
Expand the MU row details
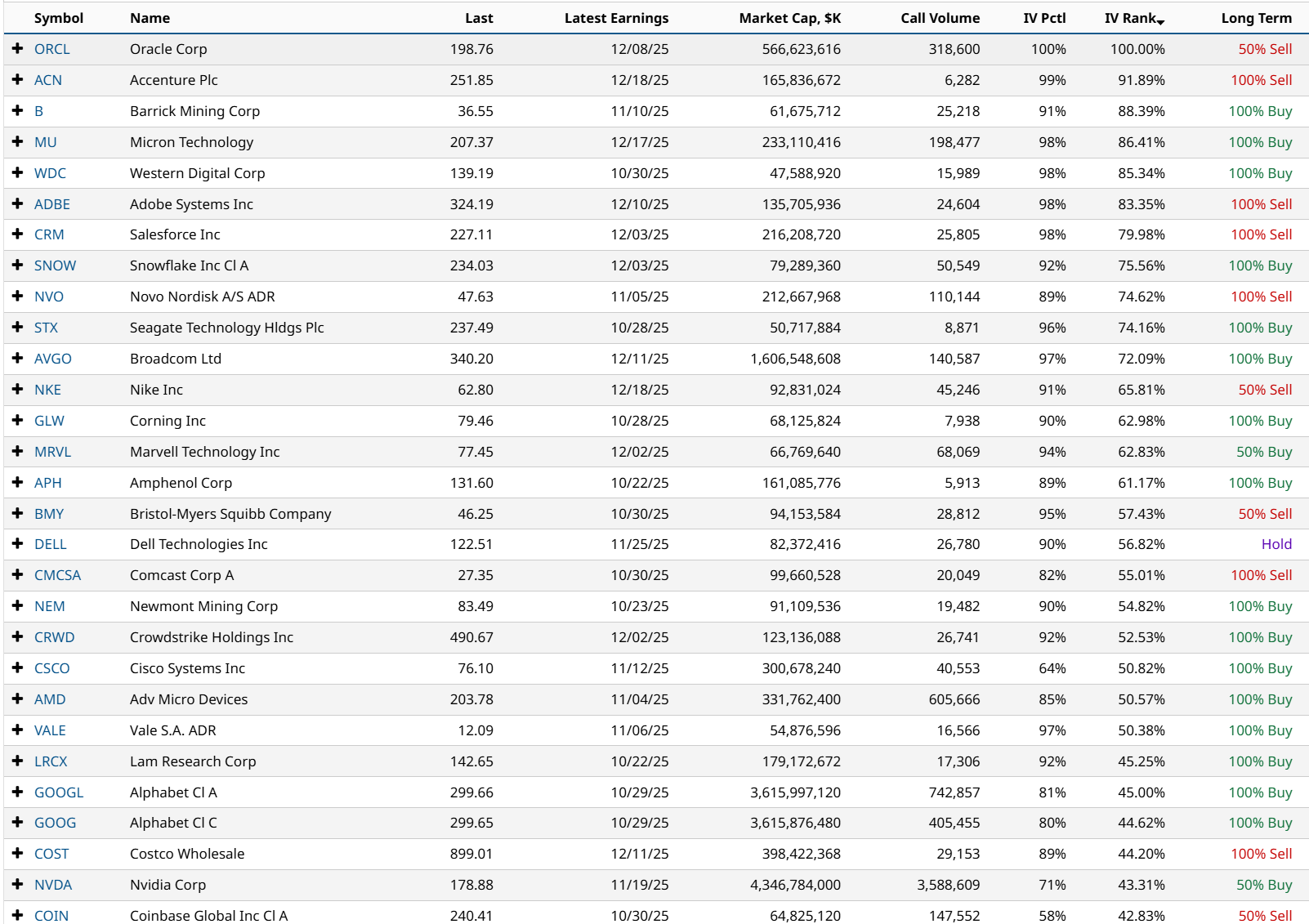pyautogui.click(x=17, y=142)
